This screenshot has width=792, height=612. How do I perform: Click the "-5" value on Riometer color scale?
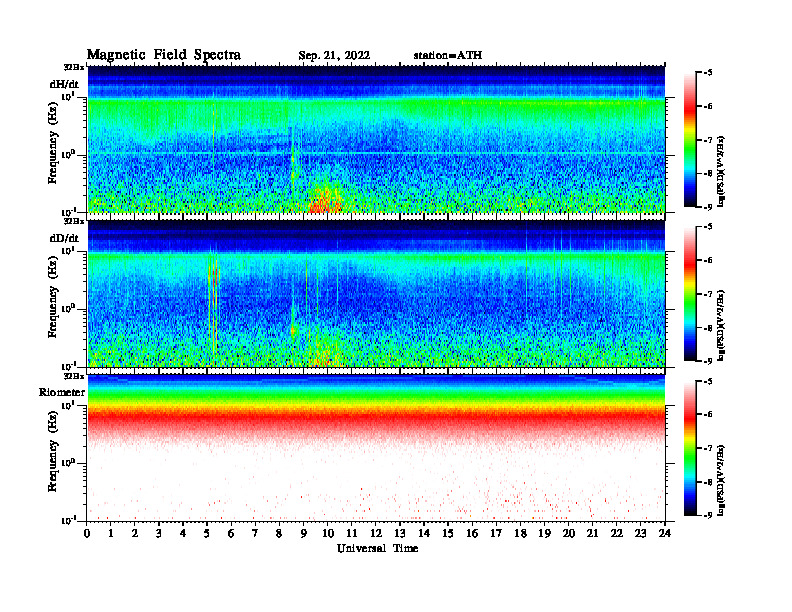708,382
